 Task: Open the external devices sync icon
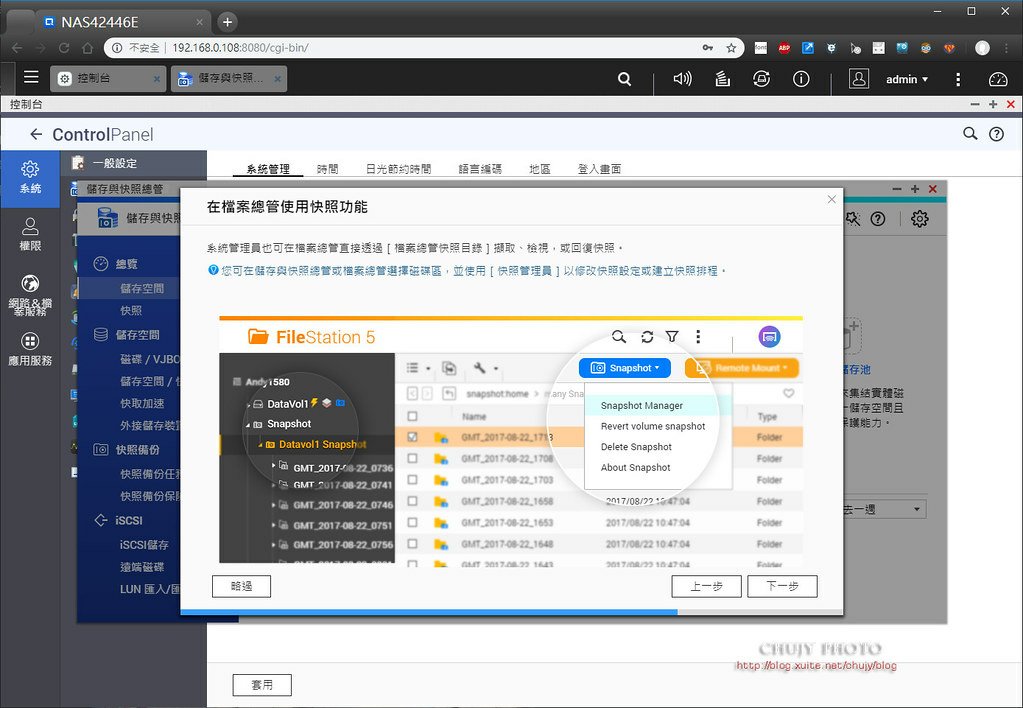tap(761, 79)
